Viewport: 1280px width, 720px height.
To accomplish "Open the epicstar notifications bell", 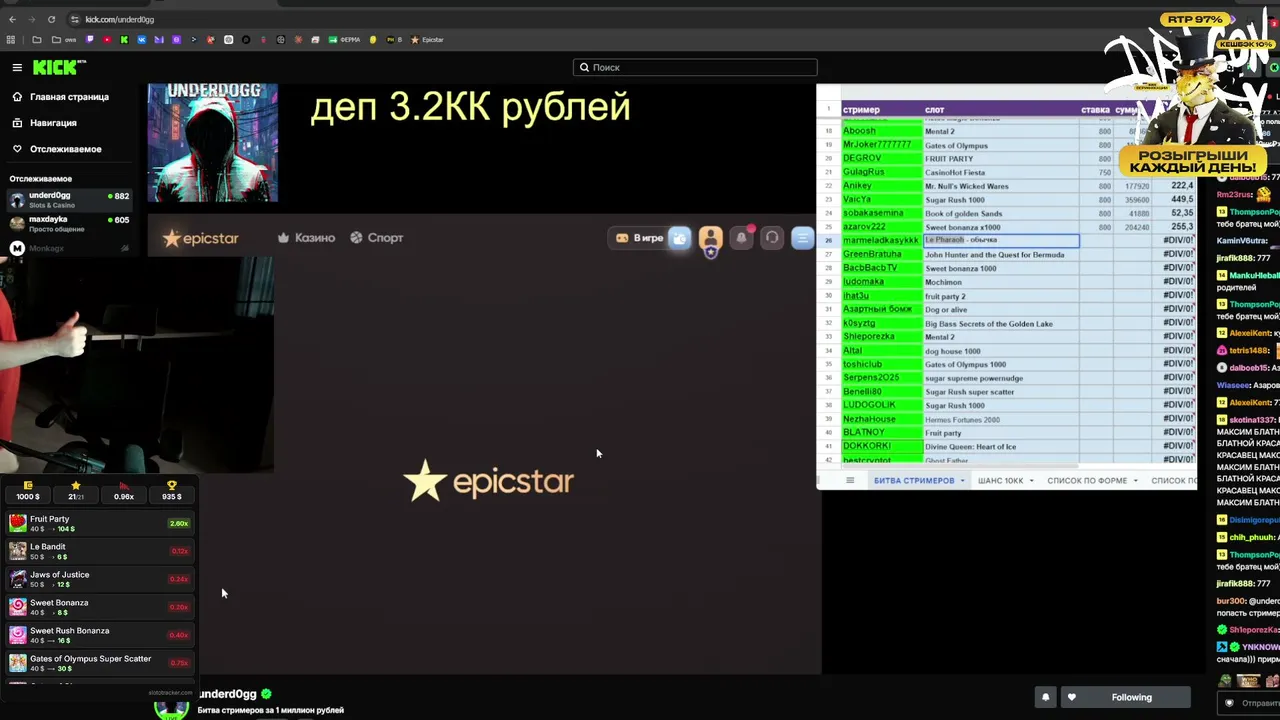I will point(742,238).
